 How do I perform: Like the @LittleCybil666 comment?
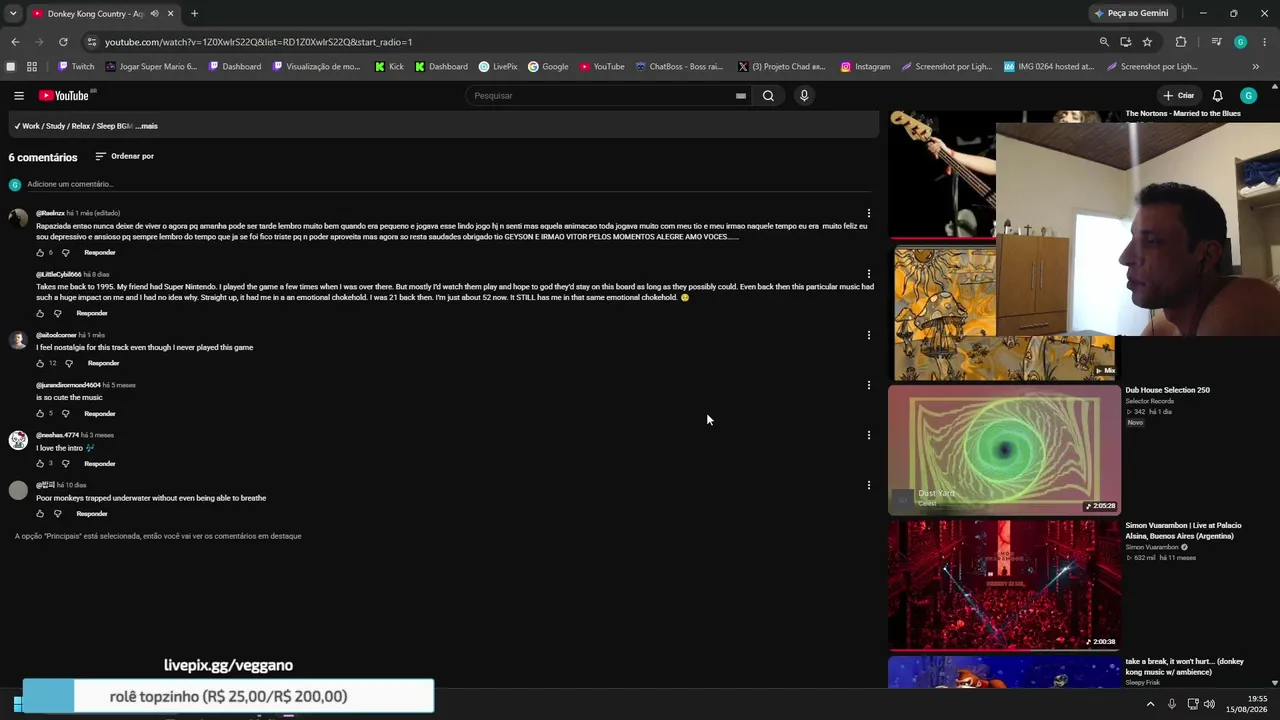coord(40,314)
